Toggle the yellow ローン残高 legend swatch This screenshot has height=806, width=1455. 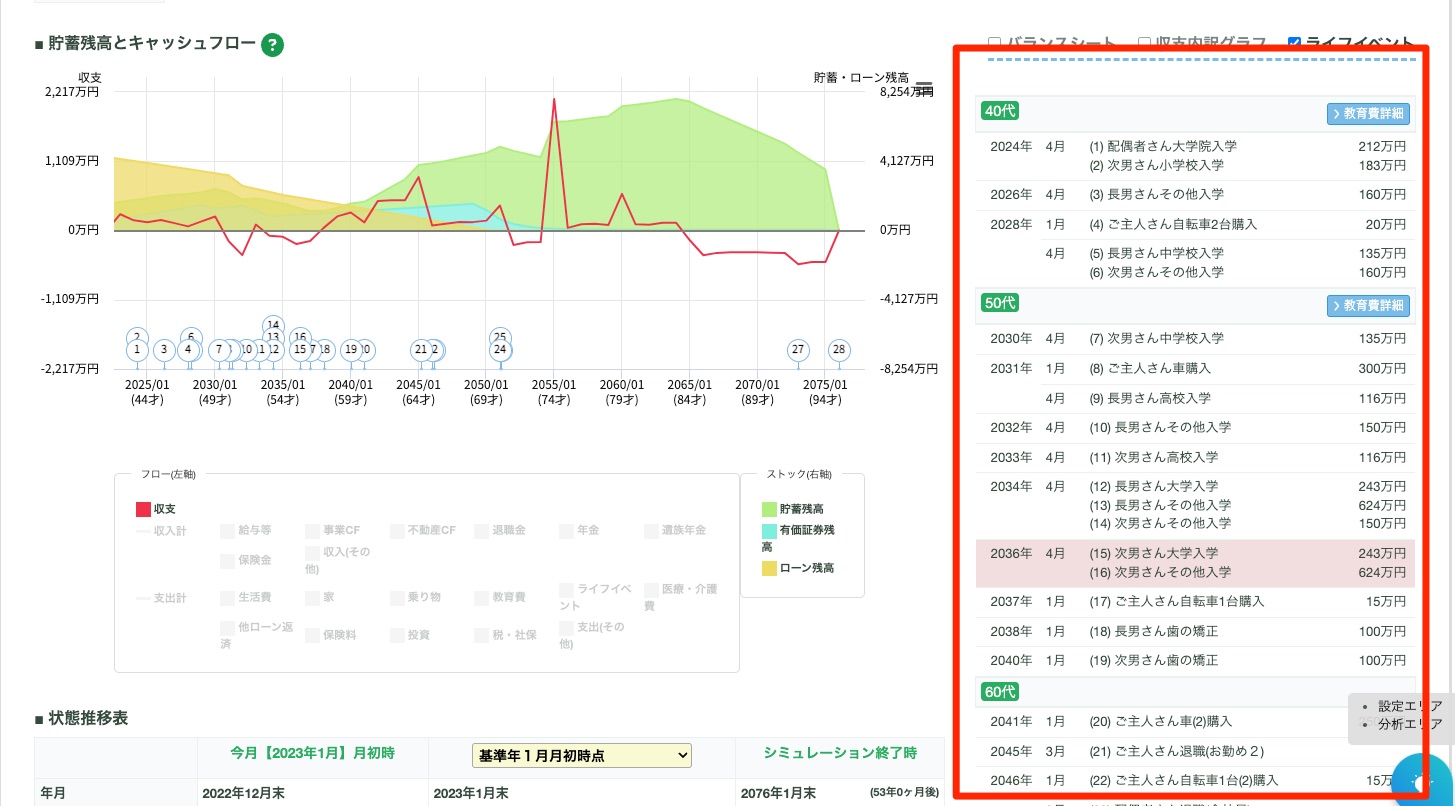(x=769, y=568)
